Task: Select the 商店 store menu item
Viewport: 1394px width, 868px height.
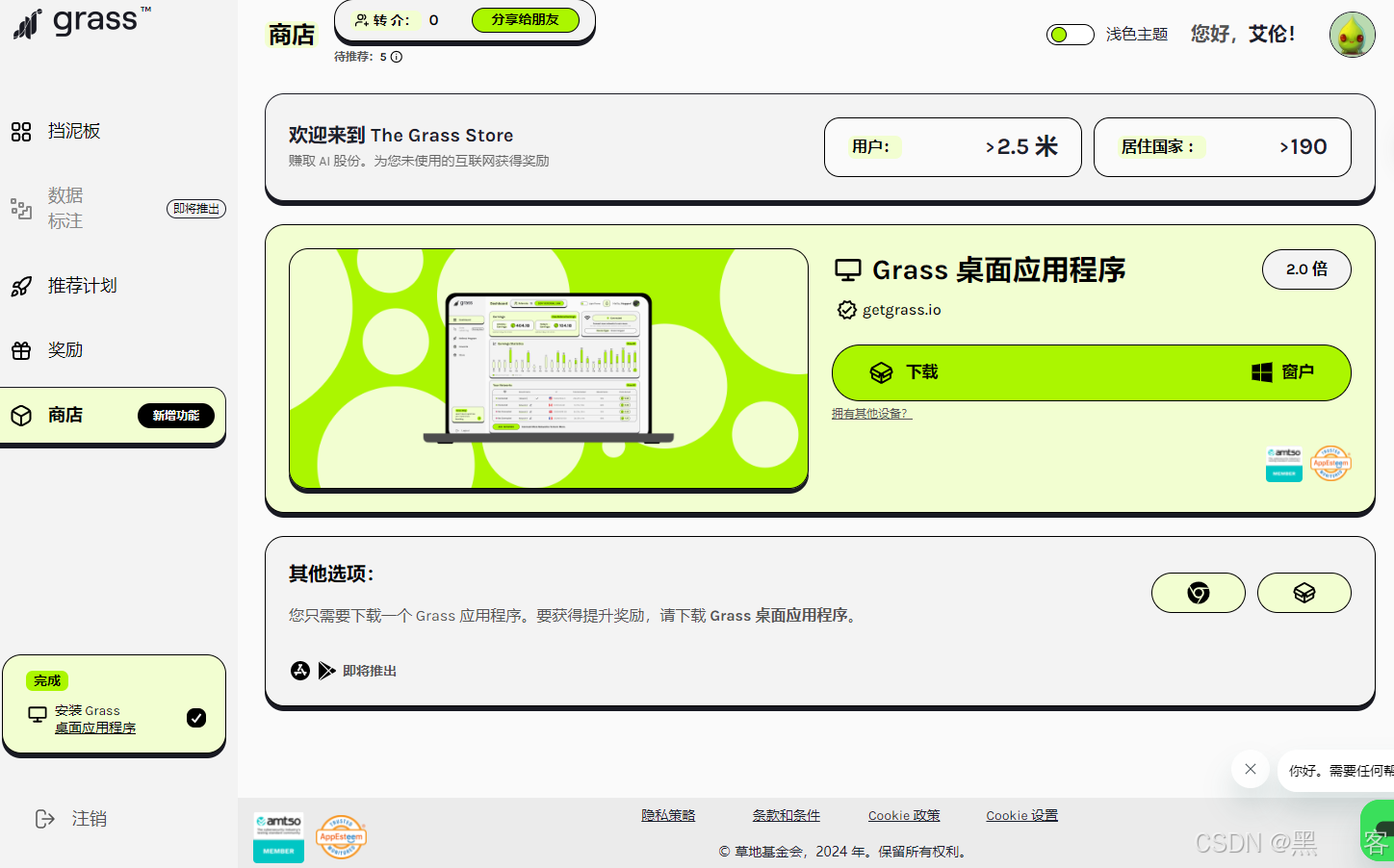Action: coord(113,416)
